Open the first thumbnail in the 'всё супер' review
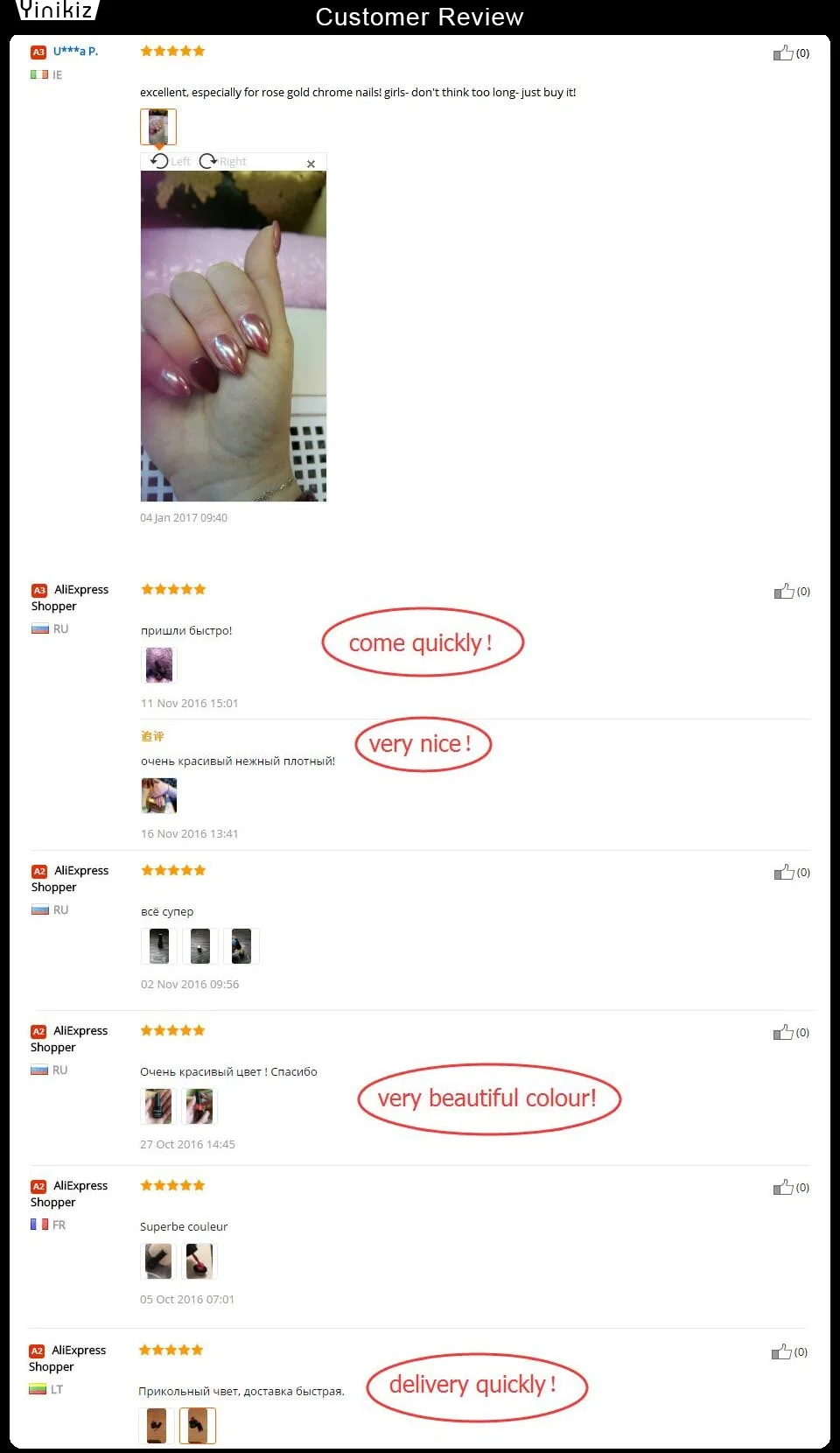840x1453 pixels. (x=159, y=946)
